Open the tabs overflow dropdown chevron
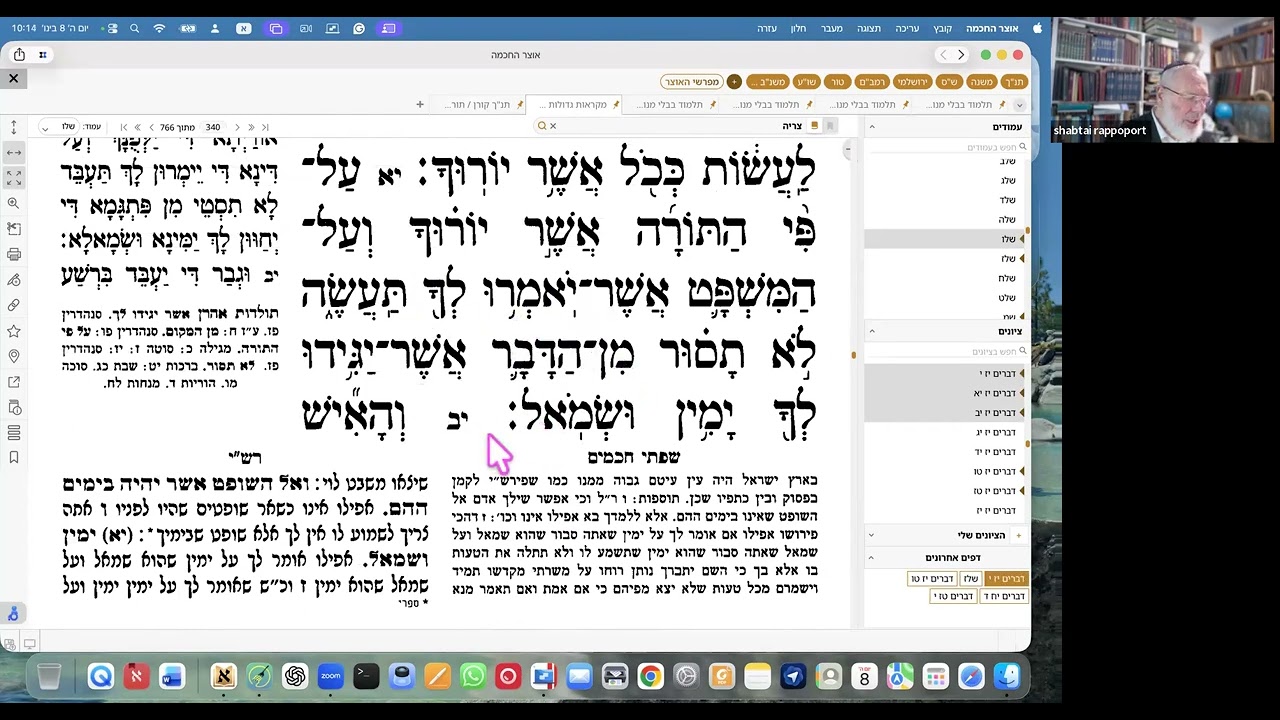Screen dimensions: 1280x720 pyautogui.click(x=1019, y=105)
